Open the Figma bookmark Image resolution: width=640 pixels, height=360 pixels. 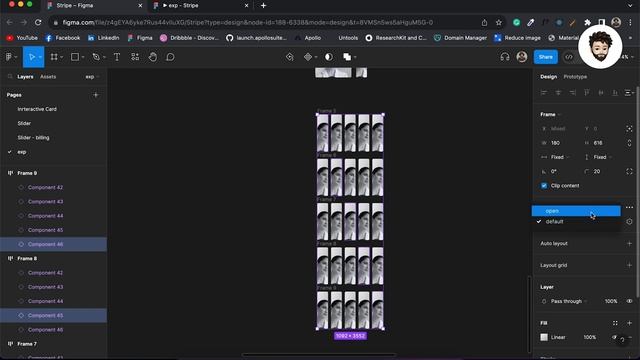tap(140, 38)
